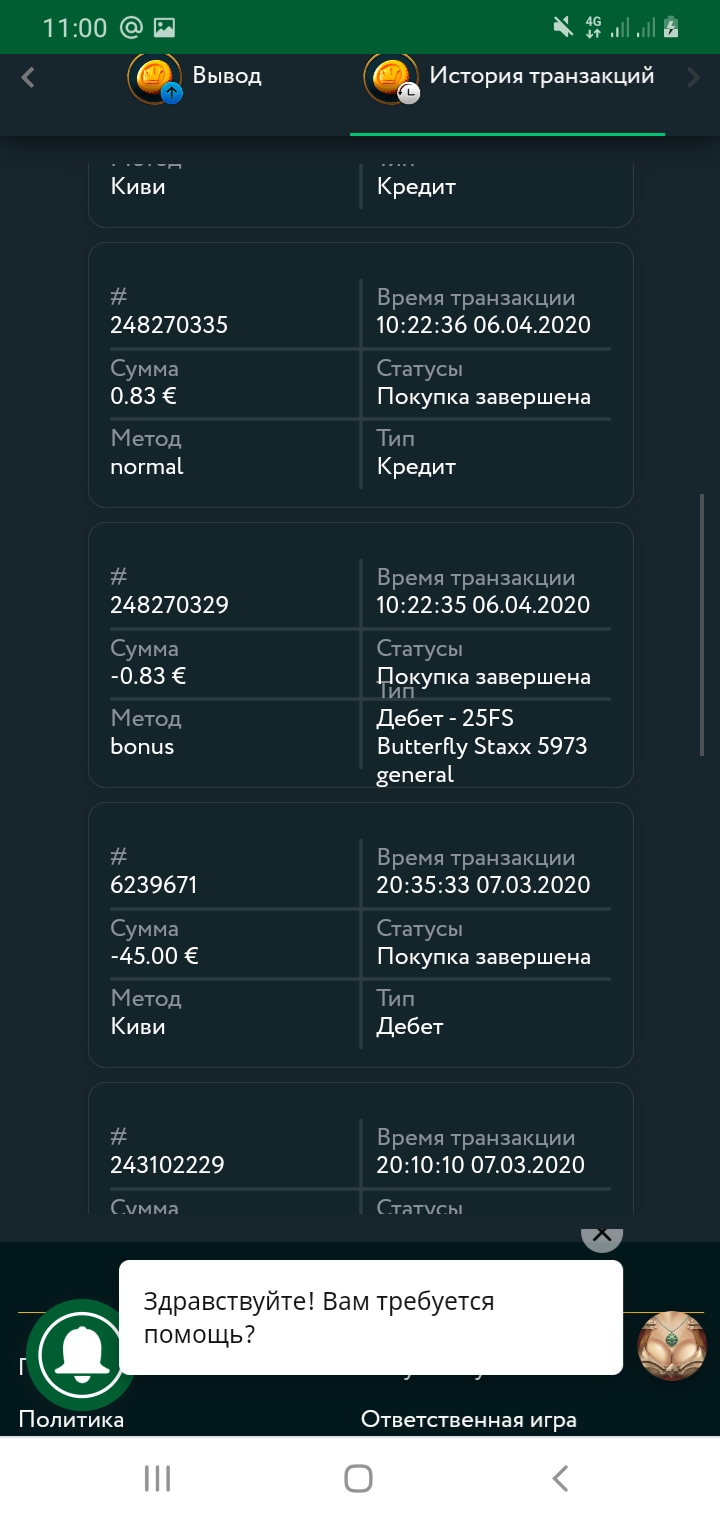This screenshot has height=1520, width=720.
Task: Tap the withdrawal coin icon
Action: pyautogui.click(x=155, y=78)
